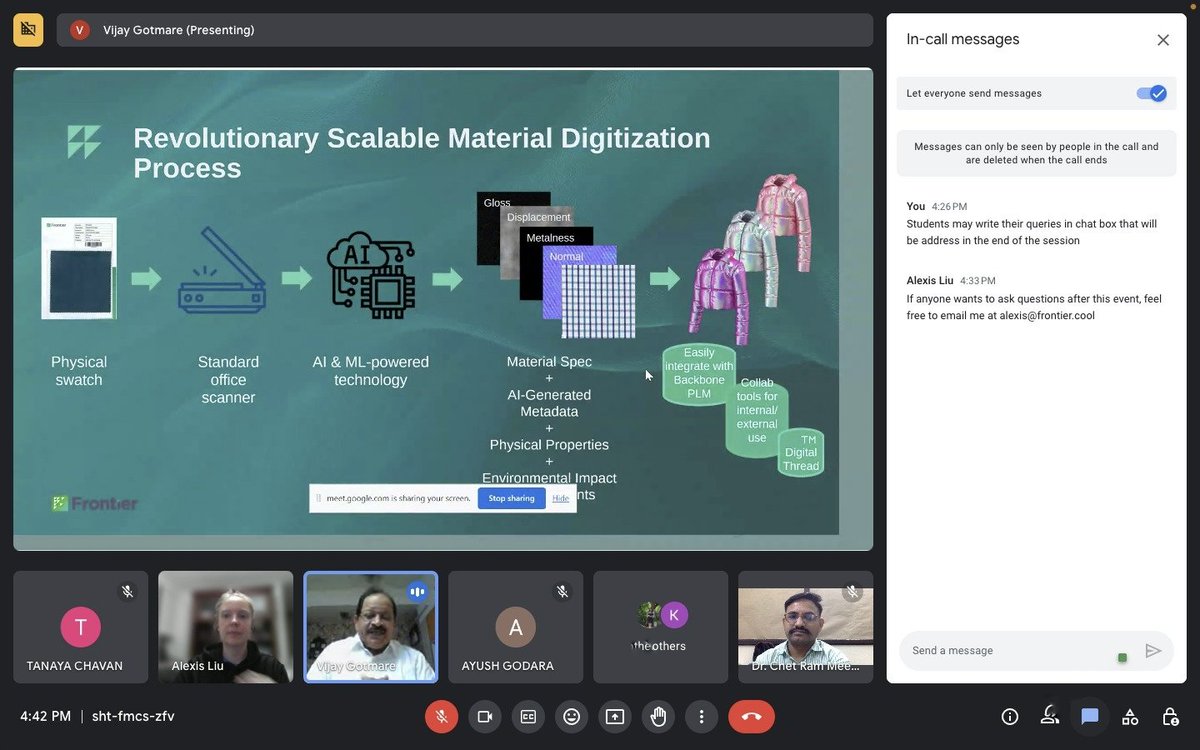Click the 'In-call messages' heading
1200x750 pixels.
[x=963, y=40]
